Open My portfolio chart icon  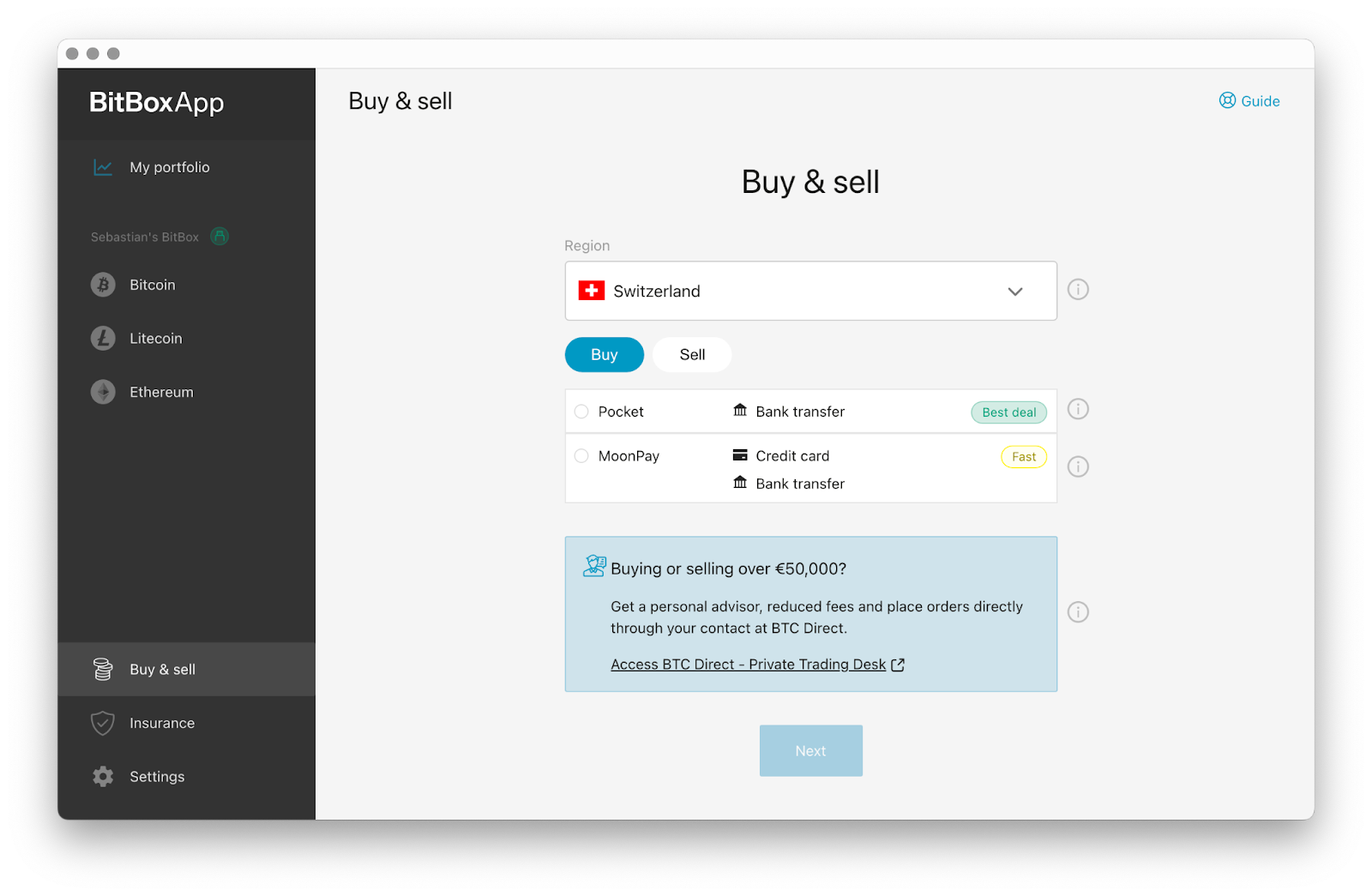tap(103, 167)
